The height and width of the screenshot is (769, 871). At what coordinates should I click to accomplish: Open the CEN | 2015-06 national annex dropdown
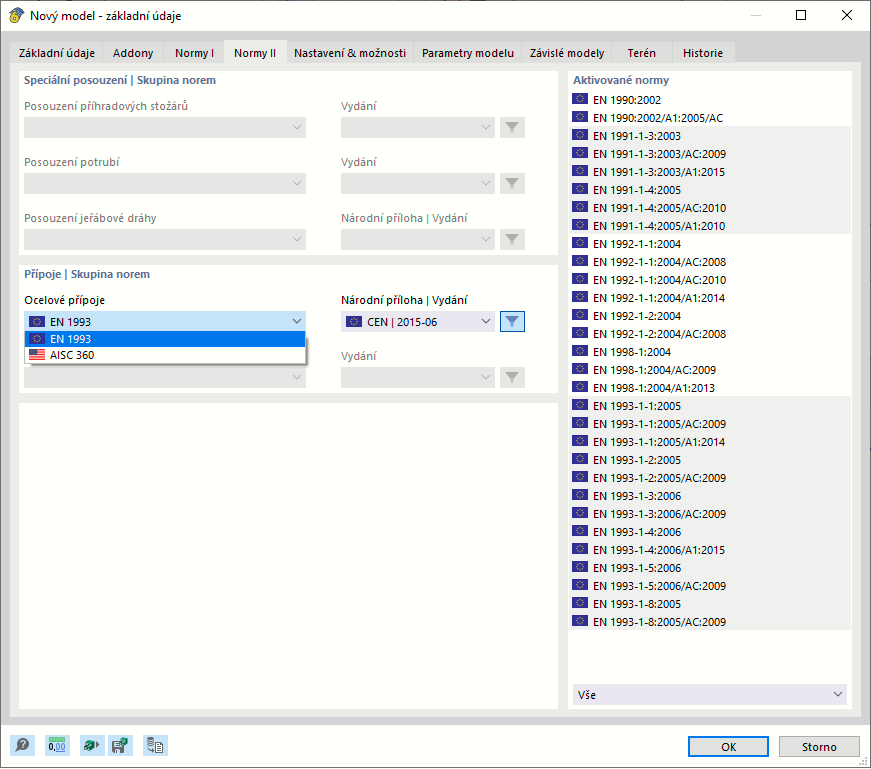(418, 321)
